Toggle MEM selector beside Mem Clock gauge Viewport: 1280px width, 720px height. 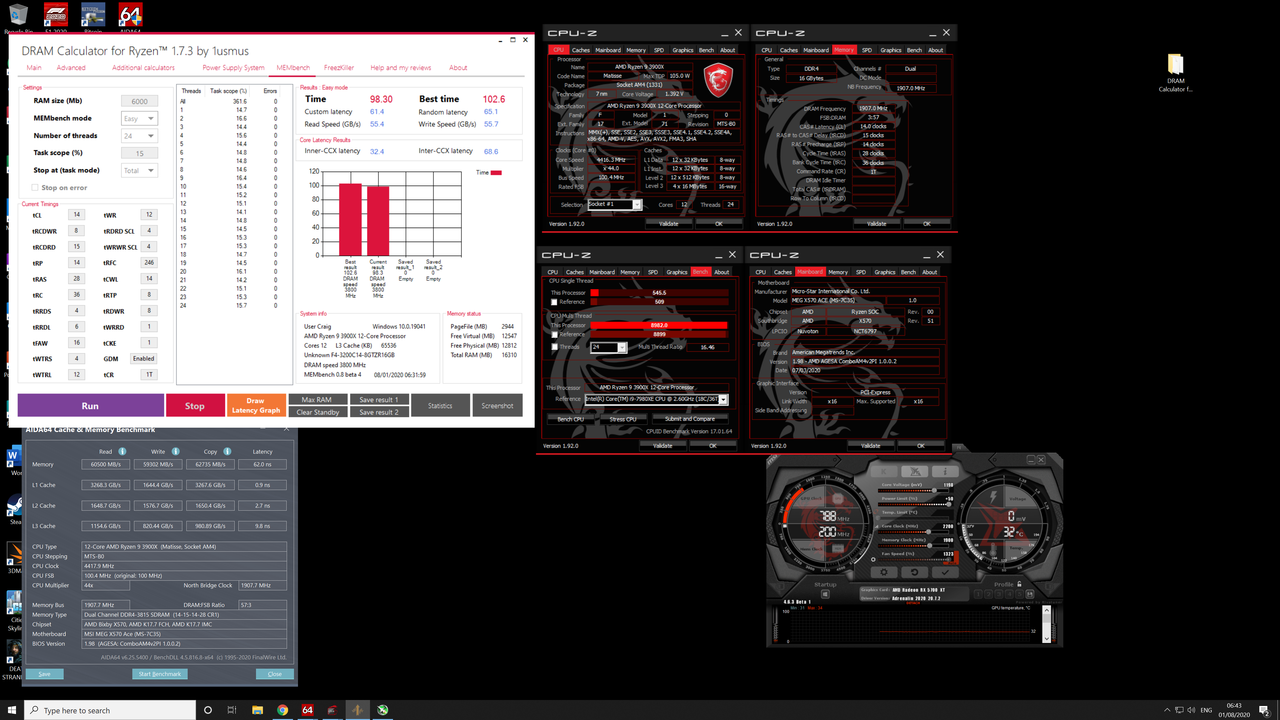838,548
